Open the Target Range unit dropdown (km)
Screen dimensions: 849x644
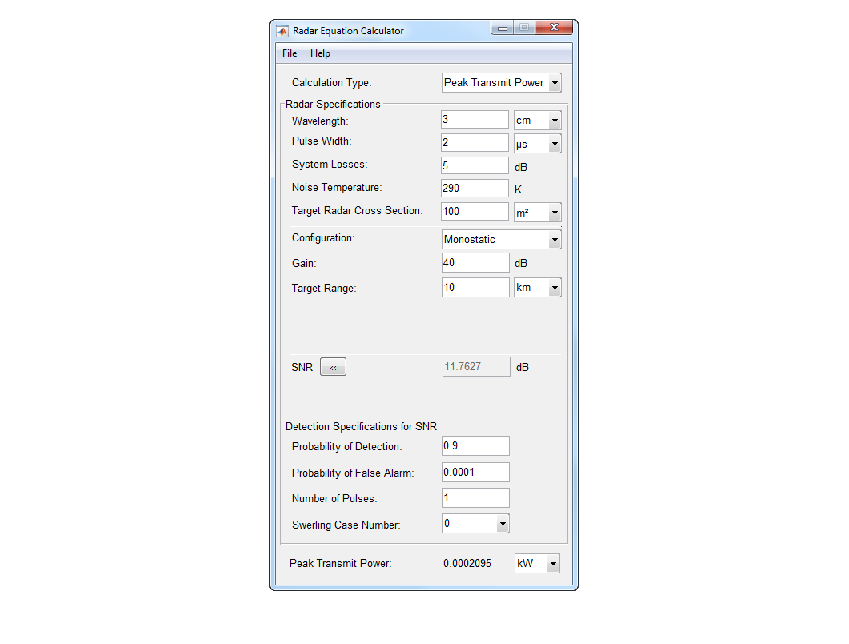coord(538,288)
